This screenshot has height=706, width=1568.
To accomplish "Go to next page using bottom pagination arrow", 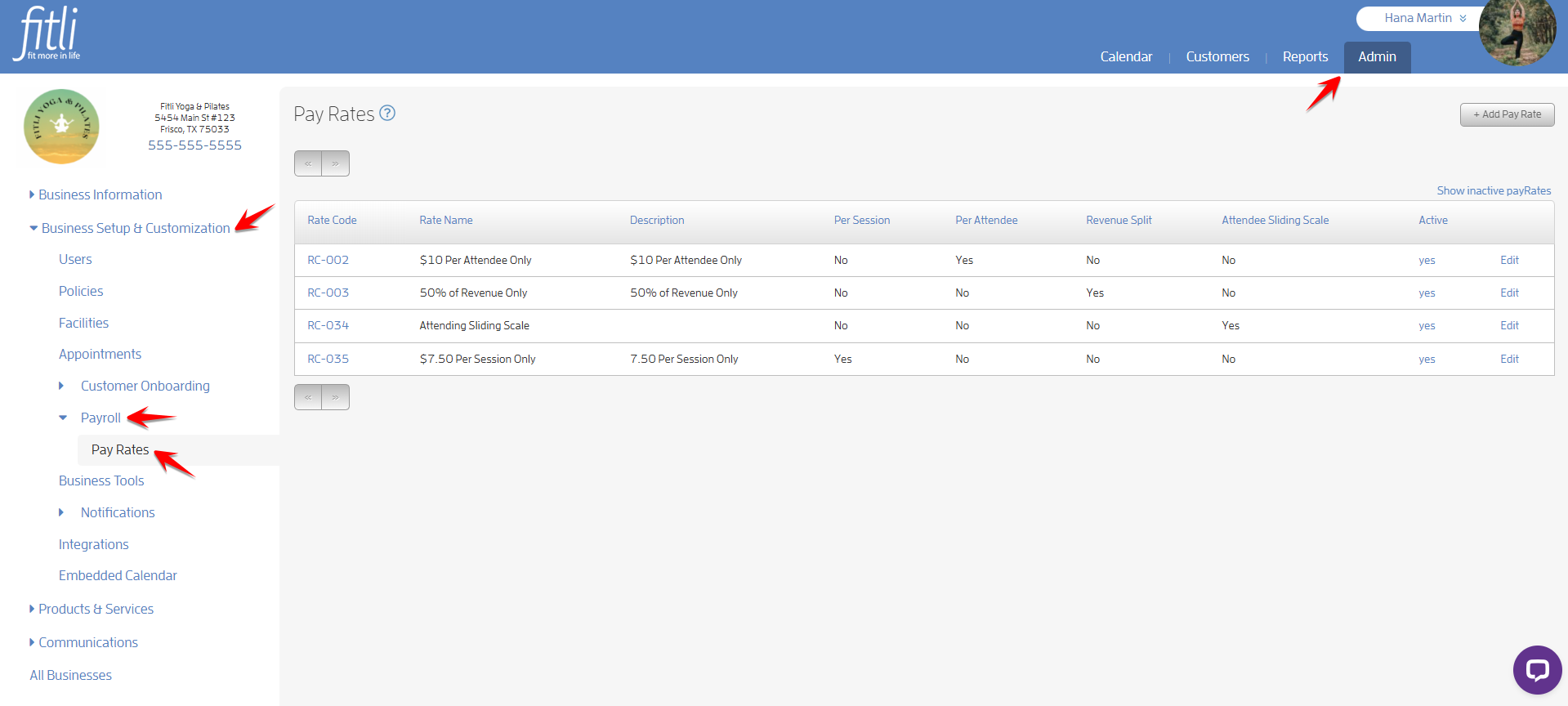I will [x=336, y=397].
